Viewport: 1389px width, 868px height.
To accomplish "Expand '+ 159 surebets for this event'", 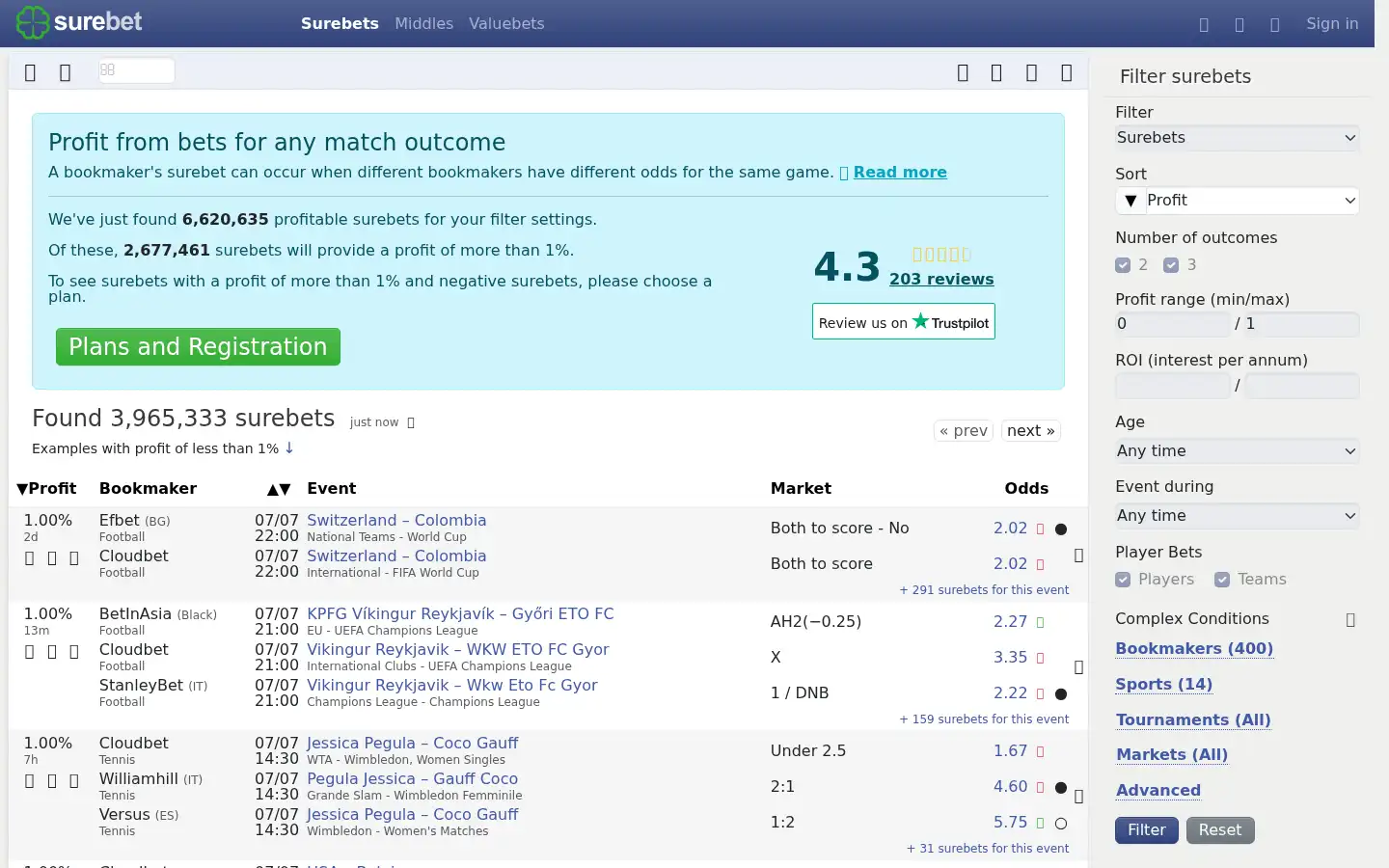I will click(x=984, y=719).
